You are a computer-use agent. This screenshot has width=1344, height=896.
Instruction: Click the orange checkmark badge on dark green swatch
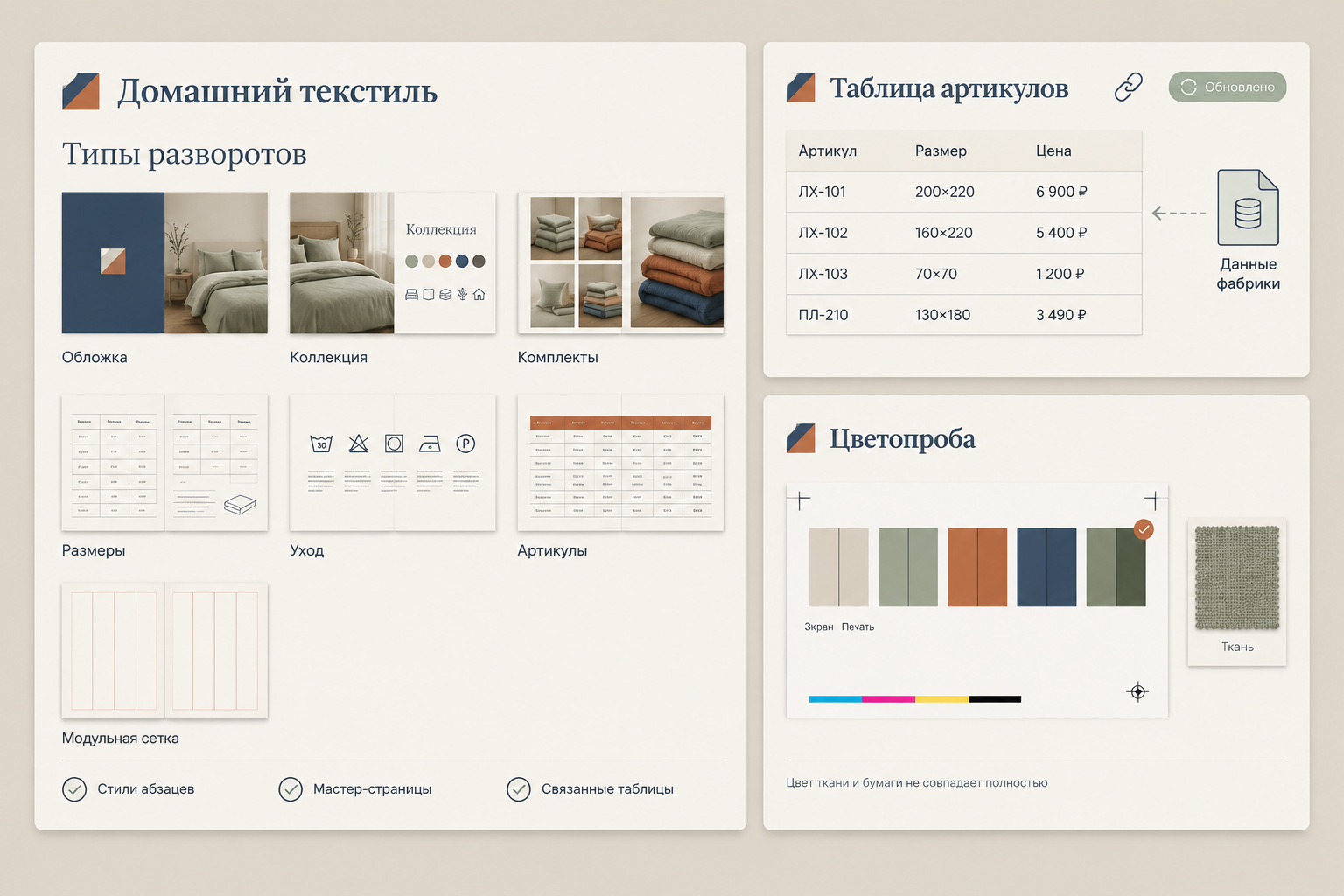tap(1144, 529)
